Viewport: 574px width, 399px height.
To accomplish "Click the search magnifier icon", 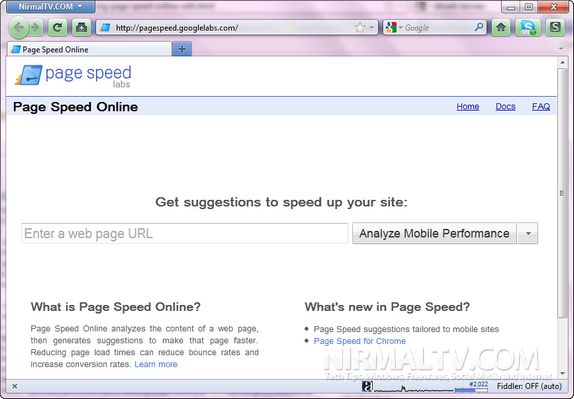I will 479,27.
